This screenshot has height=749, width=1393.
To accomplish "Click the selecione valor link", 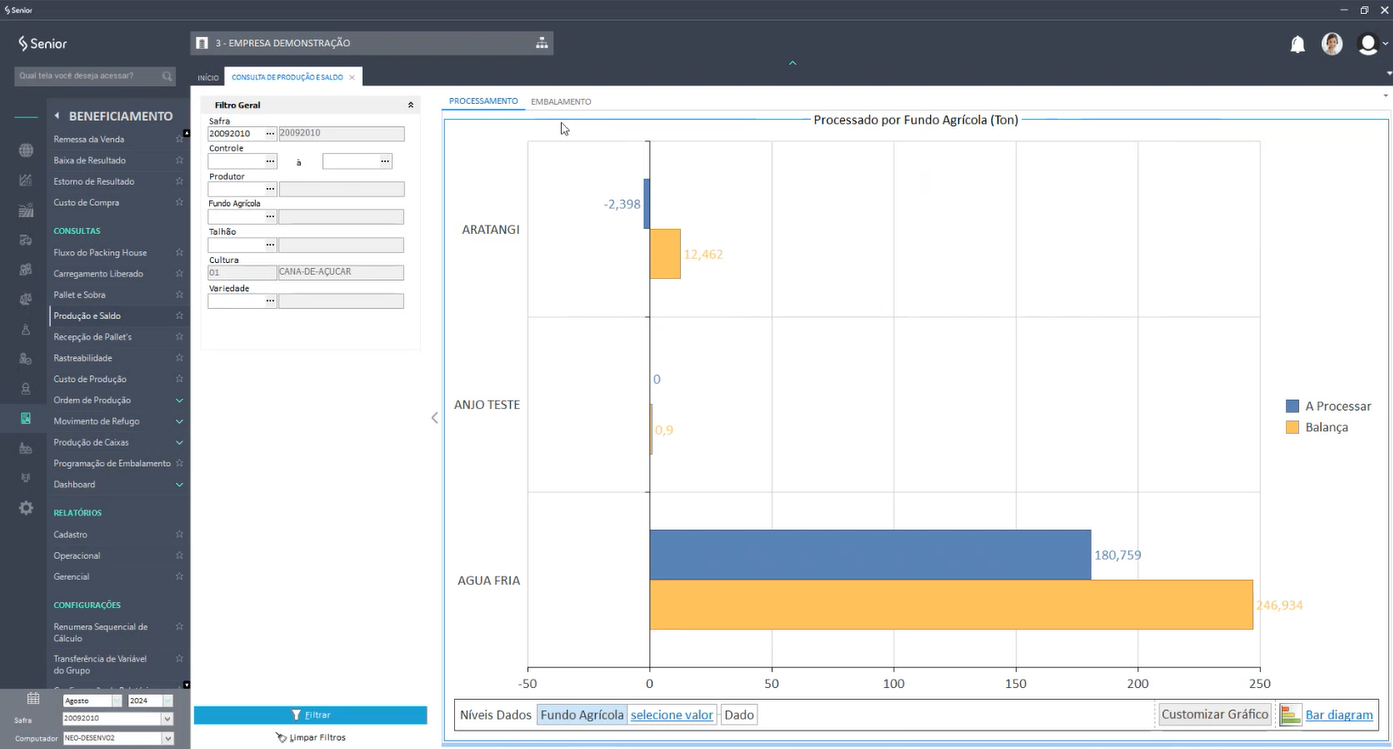I will pos(671,715).
